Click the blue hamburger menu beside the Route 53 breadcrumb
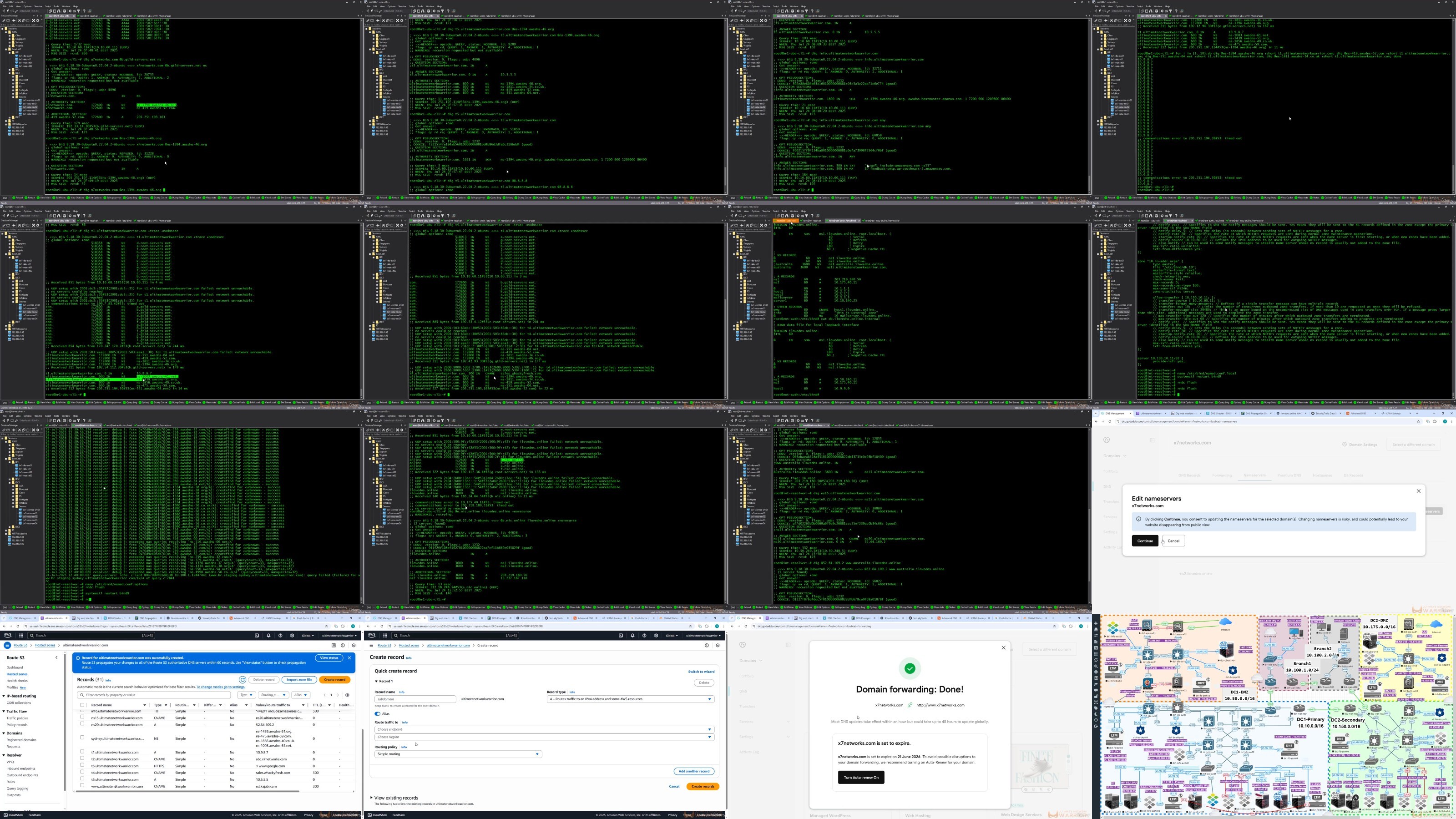 (7, 645)
